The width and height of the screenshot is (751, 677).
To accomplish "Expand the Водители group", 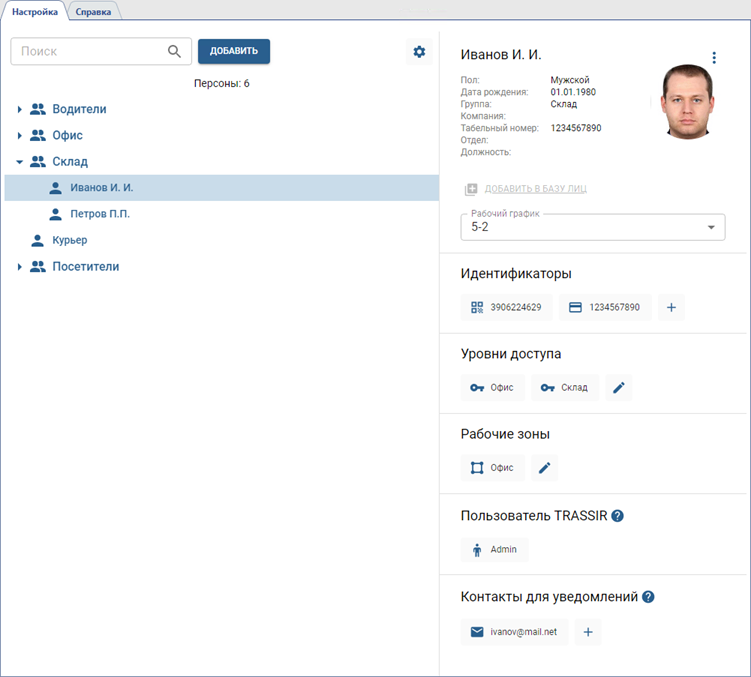I will [x=19, y=109].
